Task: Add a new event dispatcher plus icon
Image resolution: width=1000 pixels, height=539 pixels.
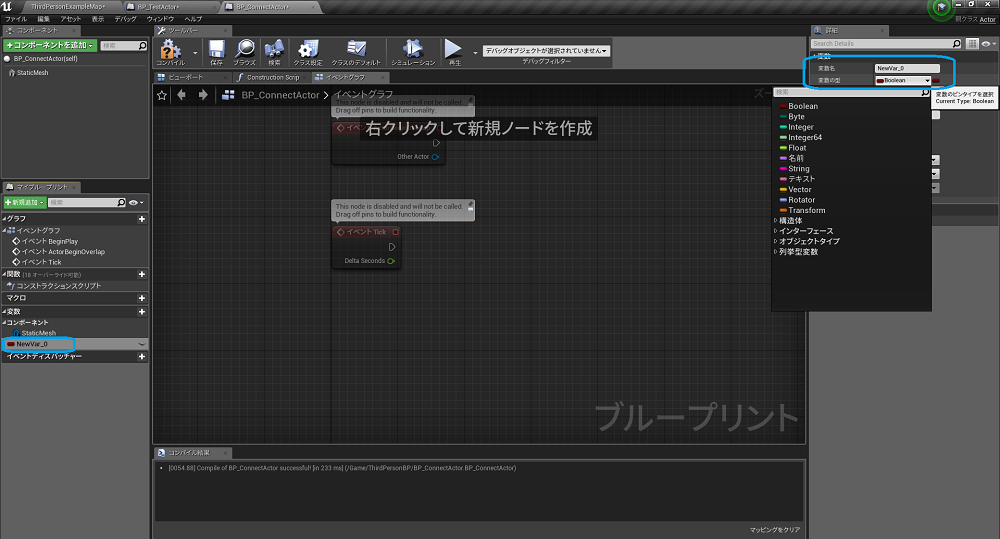Action: click(142, 357)
